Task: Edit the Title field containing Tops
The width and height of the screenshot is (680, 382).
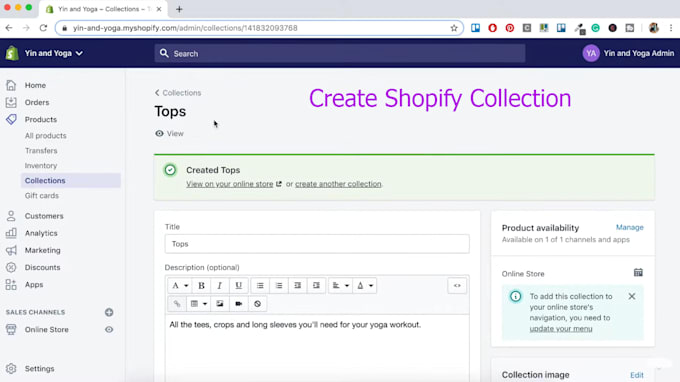Action: [x=317, y=244]
